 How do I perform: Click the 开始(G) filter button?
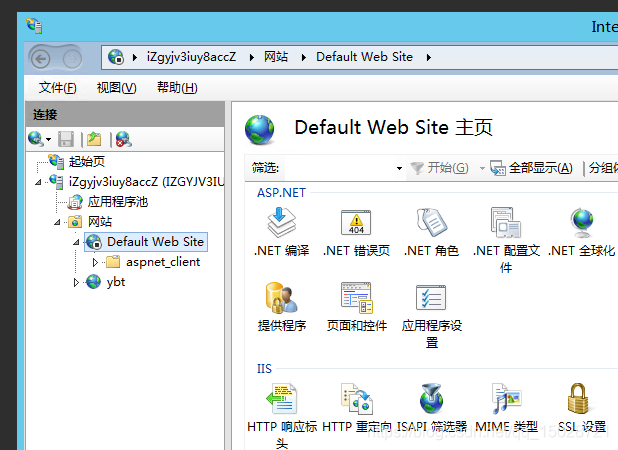439,168
